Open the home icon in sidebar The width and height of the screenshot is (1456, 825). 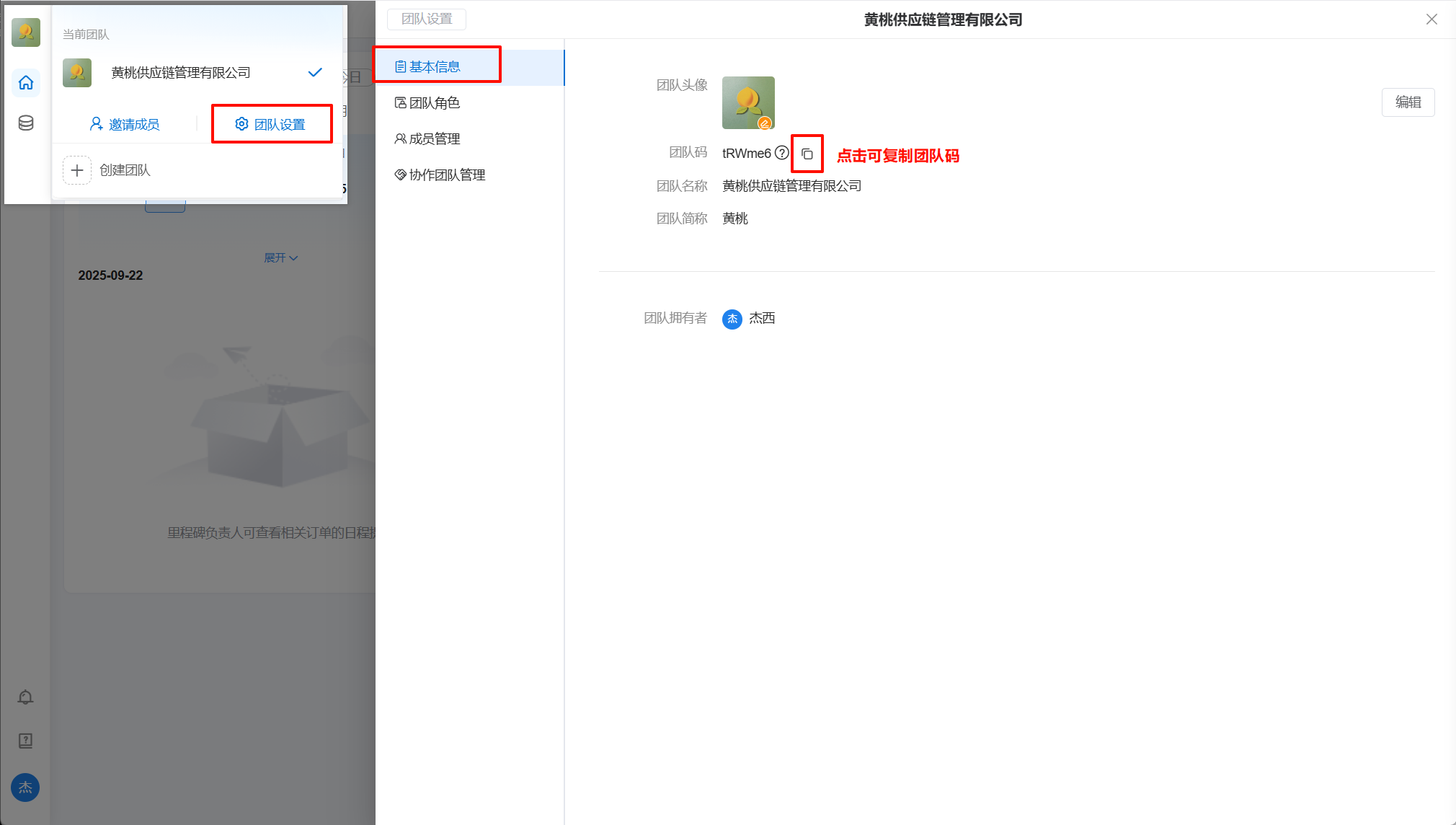point(26,82)
